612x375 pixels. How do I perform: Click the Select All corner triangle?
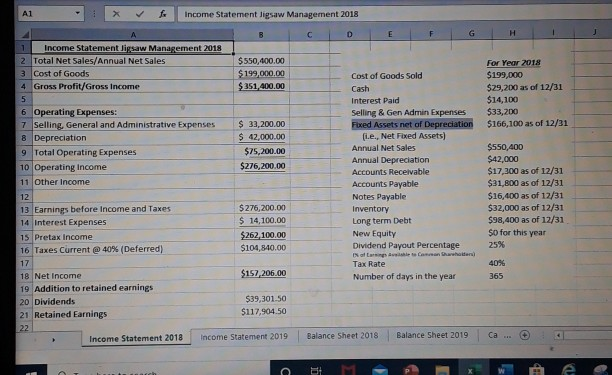coord(25,35)
